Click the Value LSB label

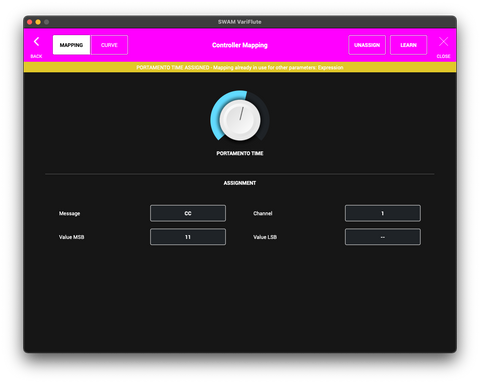coord(265,237)
